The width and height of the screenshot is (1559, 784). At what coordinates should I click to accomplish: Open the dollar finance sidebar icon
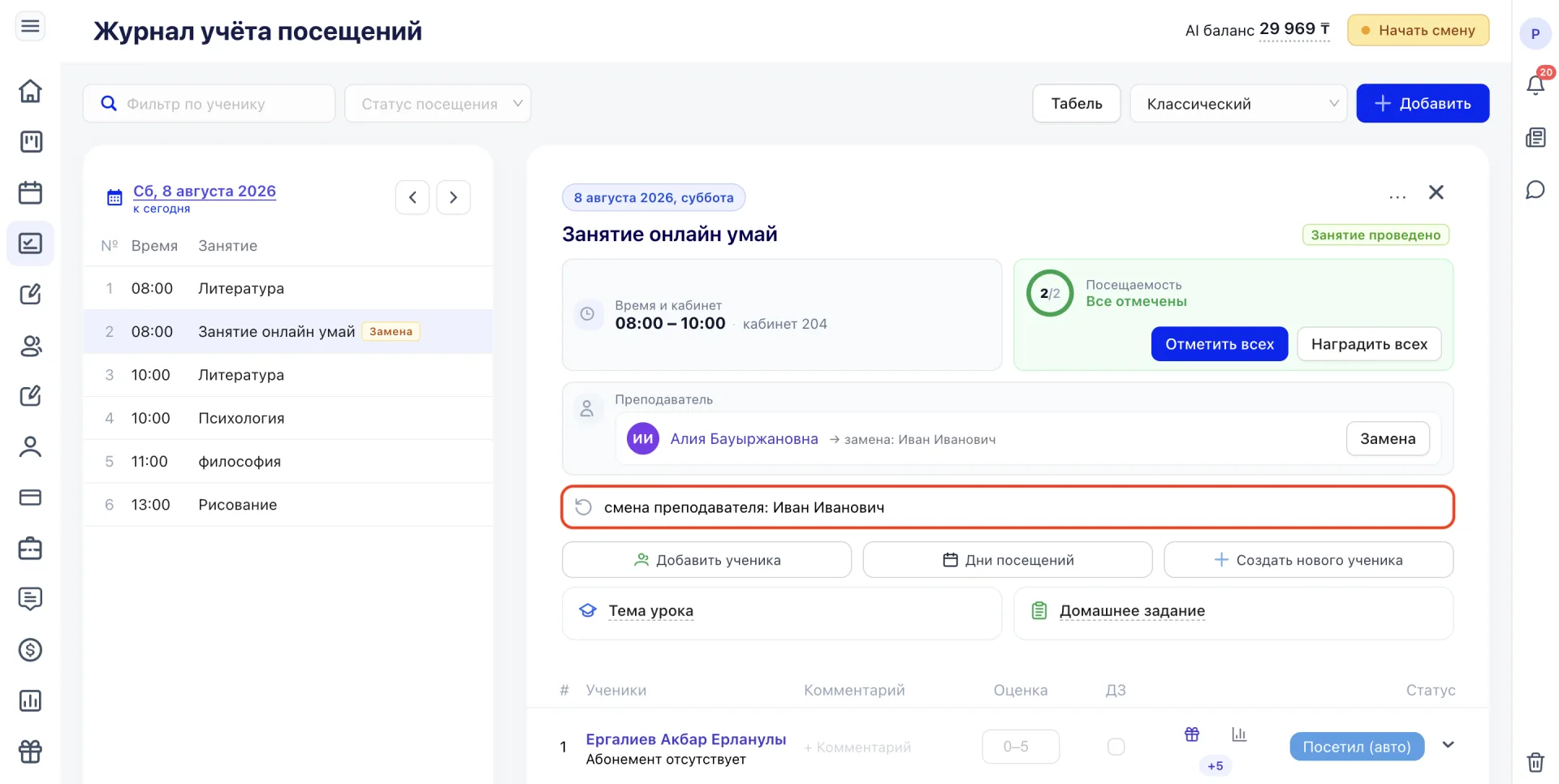pos(30,650)
